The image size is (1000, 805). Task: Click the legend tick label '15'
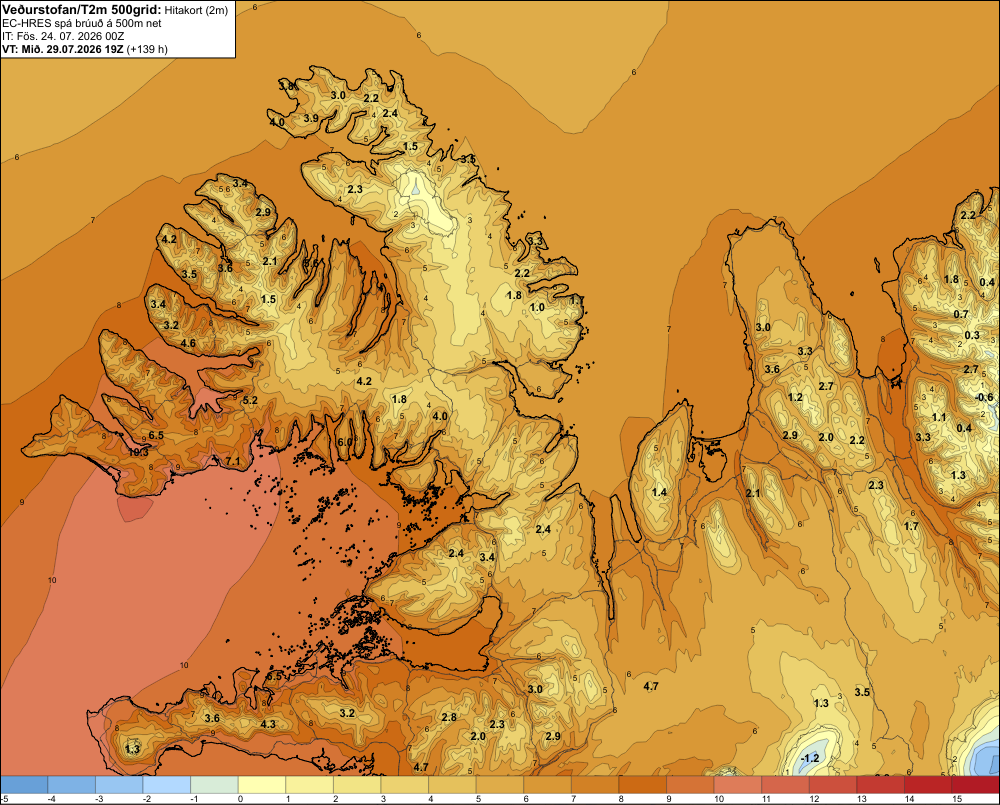tap(957, 799)
